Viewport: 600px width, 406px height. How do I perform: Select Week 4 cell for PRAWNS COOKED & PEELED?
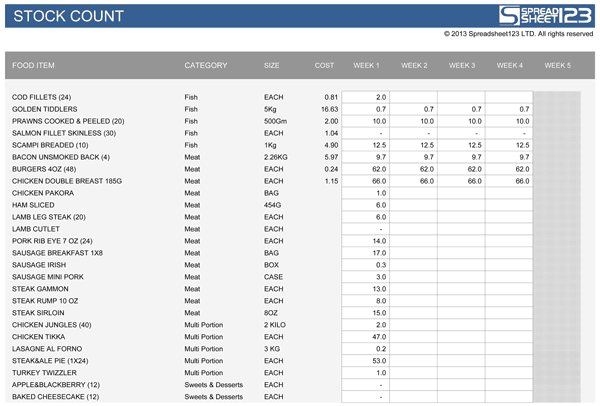point(509,121)
